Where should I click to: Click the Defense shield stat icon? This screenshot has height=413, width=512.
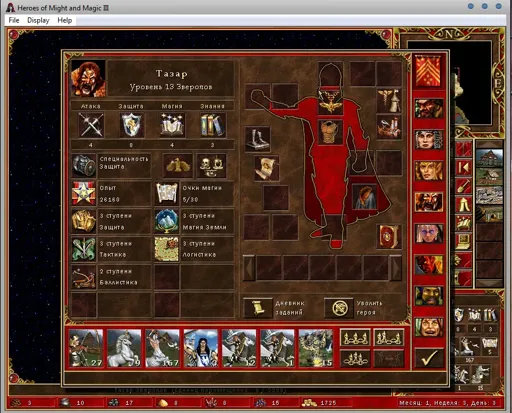tap(131, 125)
